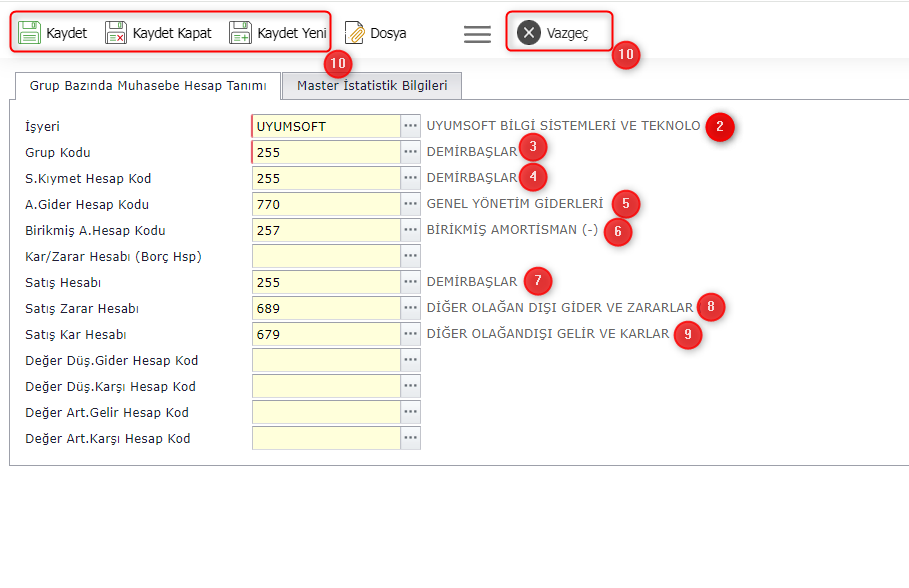Click the Kaydet Kapat save-and-close icon
This screenshot has height=588, width=909.
115,32
